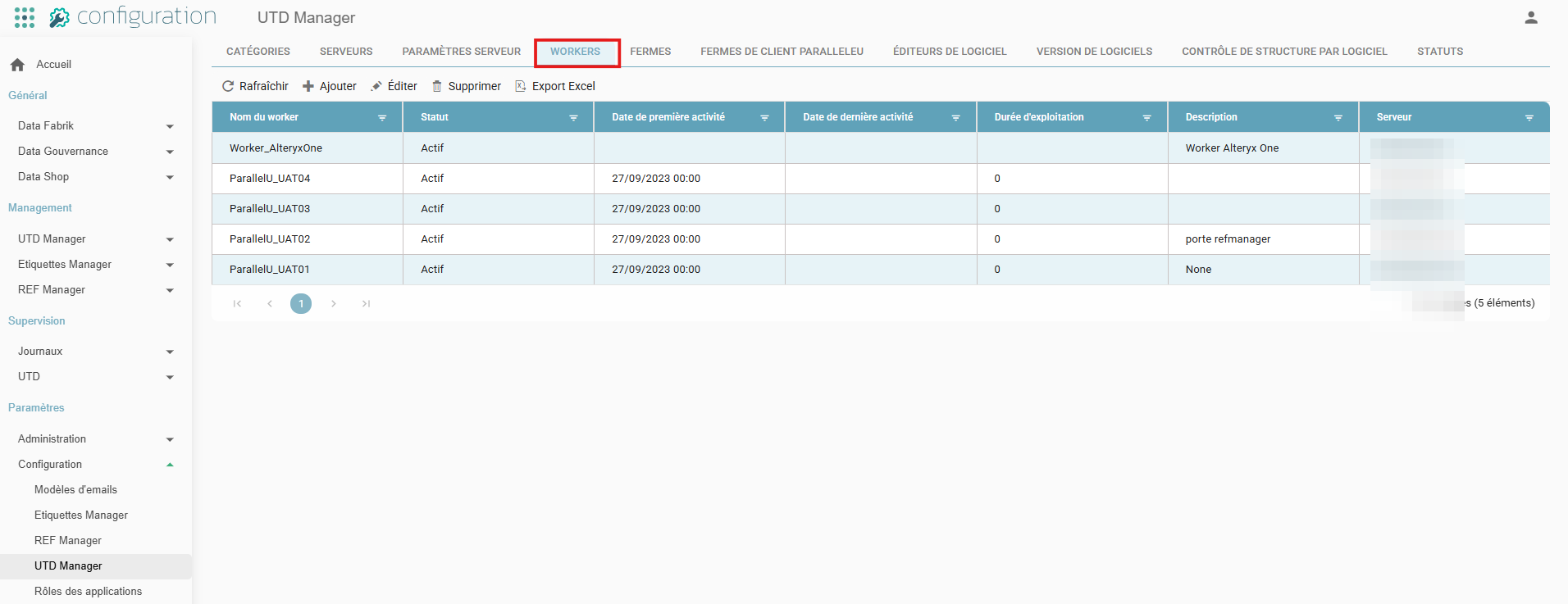Image resolution: width=1568 pixels, height=604 pixels.
Task: Open REF Manager under Configuration
Action: pos(68,541)
